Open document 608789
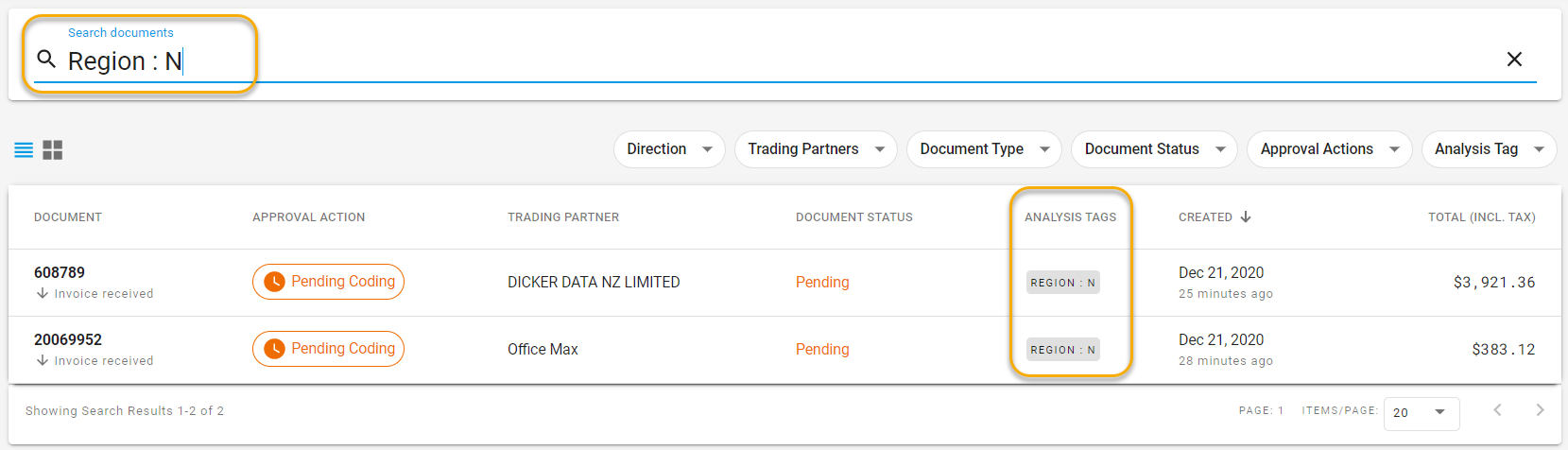The image size is (1568, 450). tap(60, 272)
